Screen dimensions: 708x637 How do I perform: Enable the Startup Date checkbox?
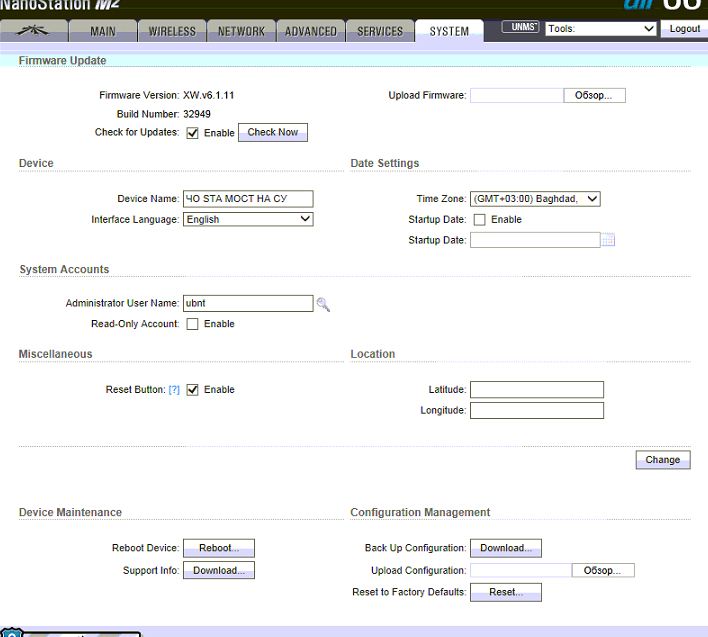click(x=479, y=220)
